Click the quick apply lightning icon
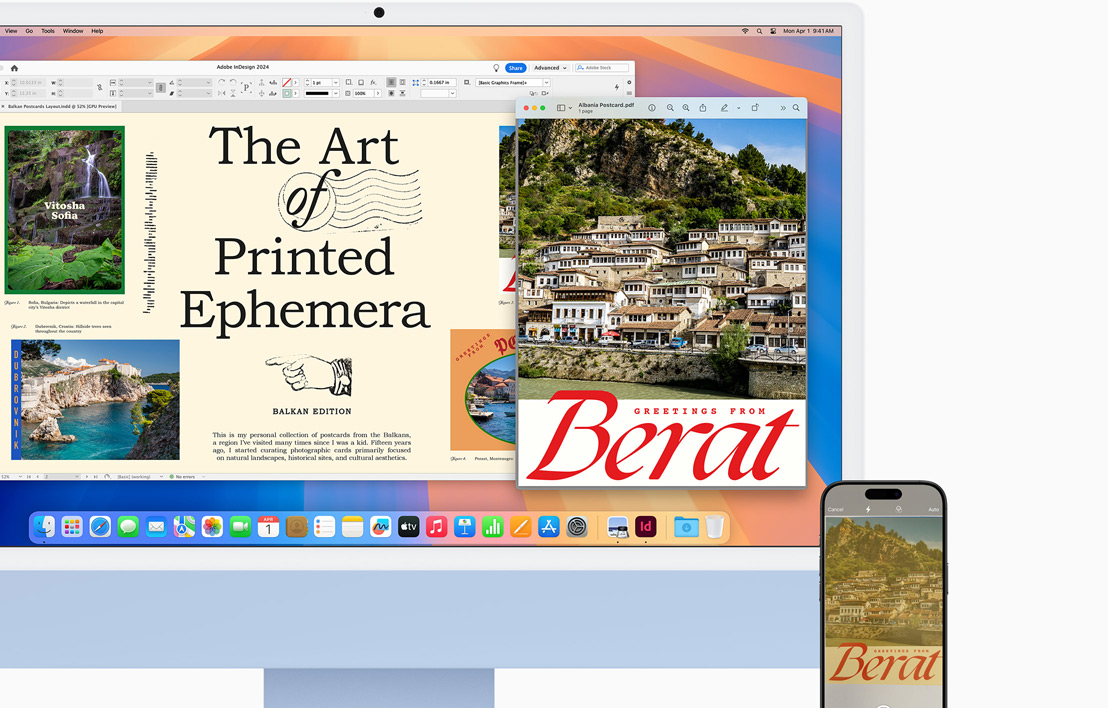1108x708 pixels. tap(617, 87)
